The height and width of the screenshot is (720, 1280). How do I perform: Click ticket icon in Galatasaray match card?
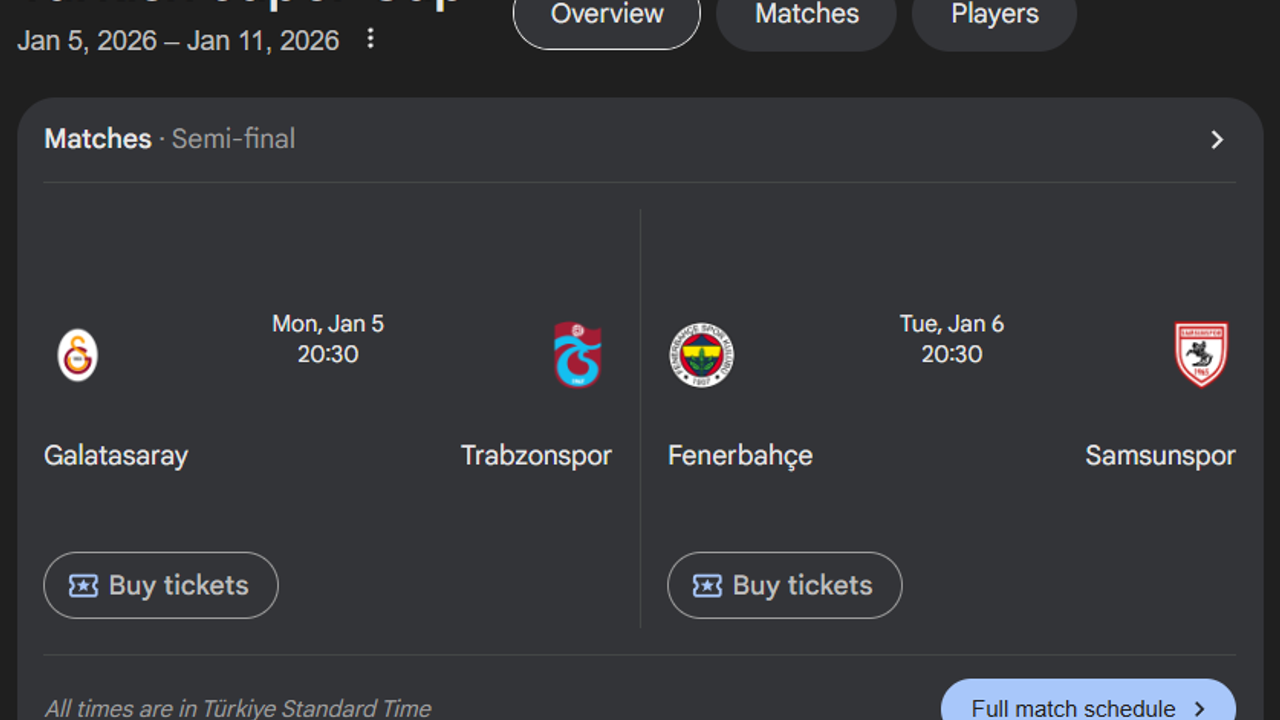pyautogui.click(x=83, y=586)
